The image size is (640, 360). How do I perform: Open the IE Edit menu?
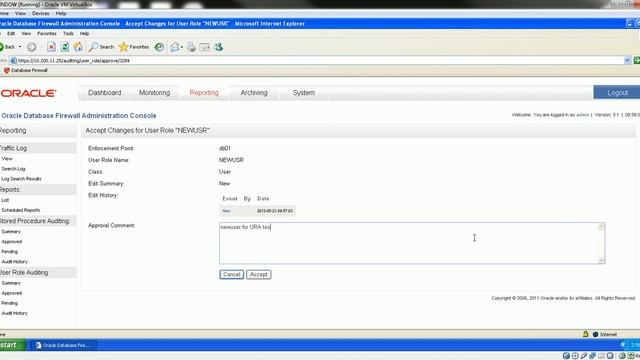11,33
